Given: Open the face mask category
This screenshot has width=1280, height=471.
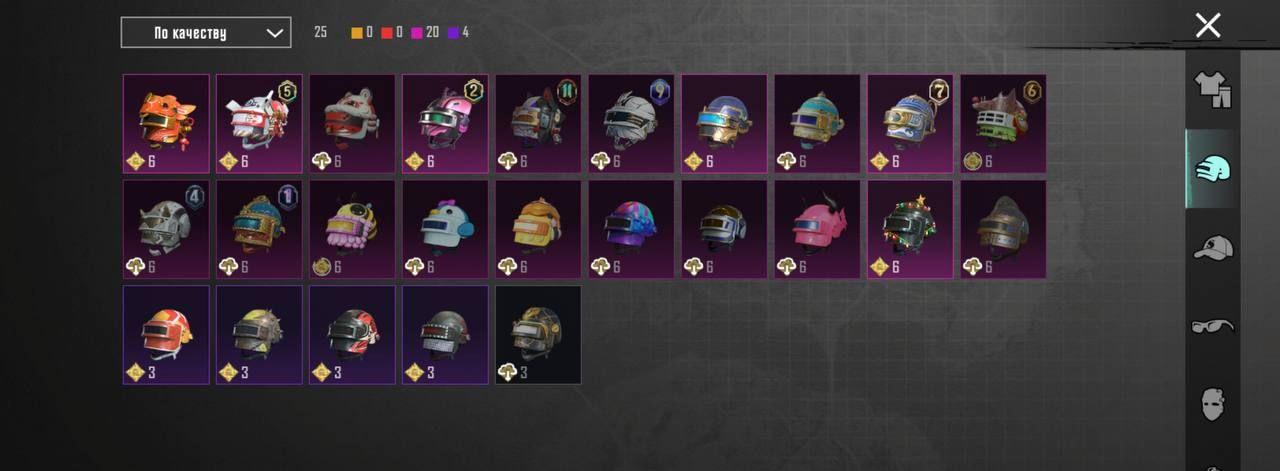Looking at the screenshot, I should click(x=1213, y=404).
